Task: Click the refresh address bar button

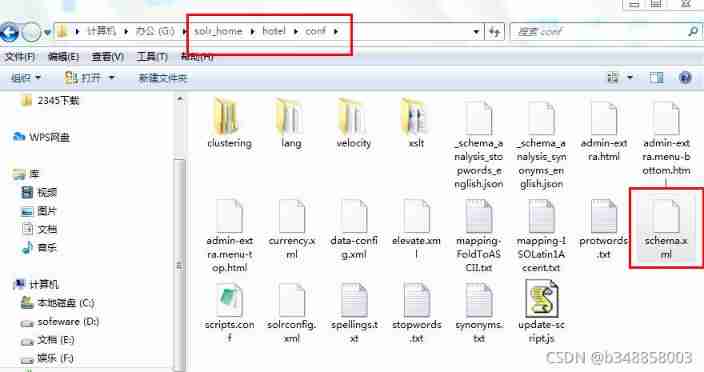Action: (494, 32)
